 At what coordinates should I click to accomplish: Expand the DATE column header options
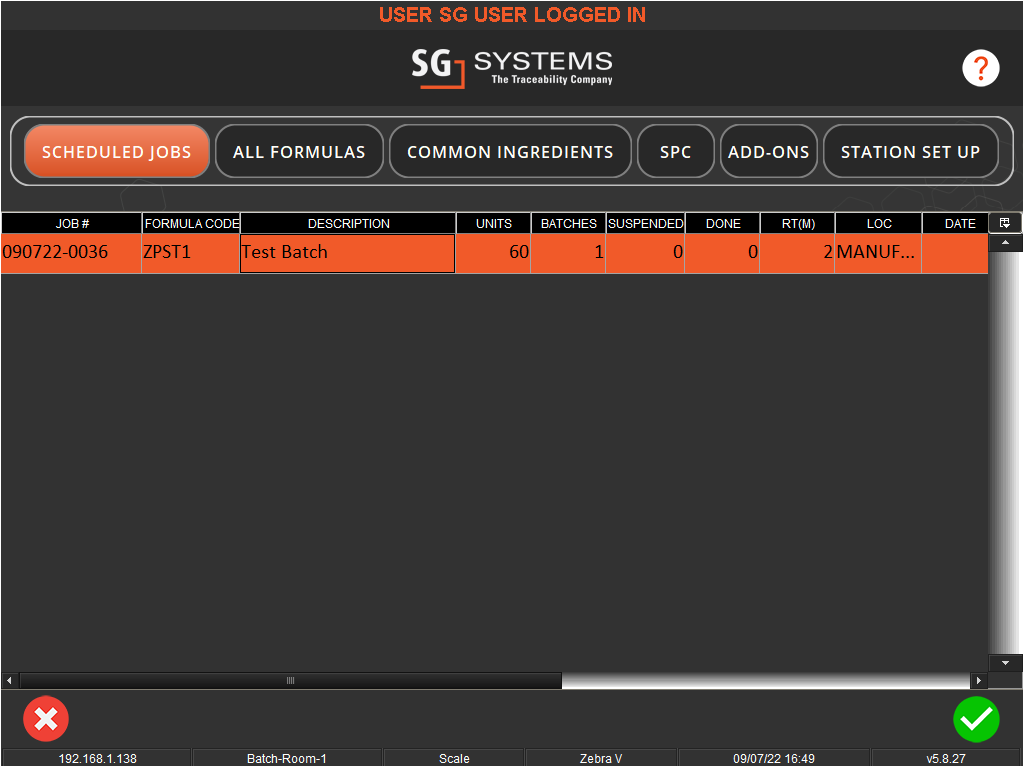pyautogui.click(x=959, y=223)
